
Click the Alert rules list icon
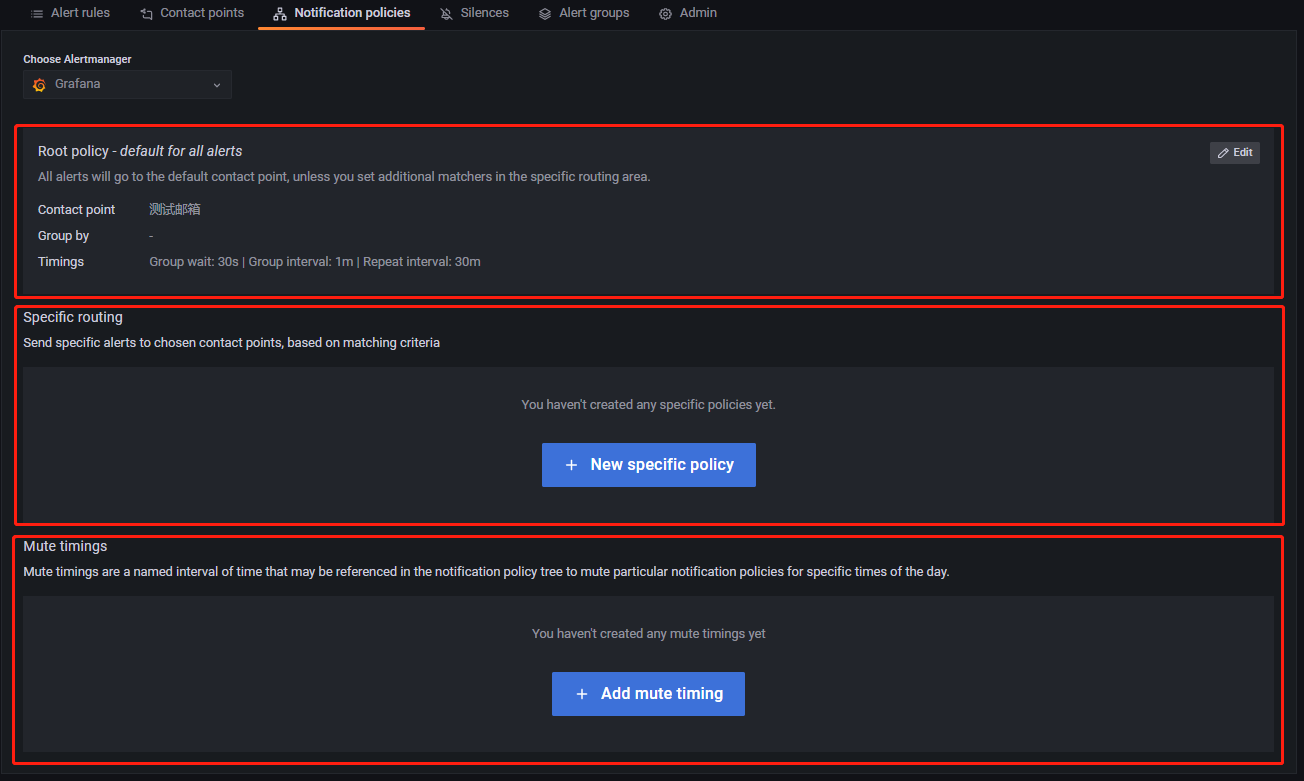click(37, 14)
